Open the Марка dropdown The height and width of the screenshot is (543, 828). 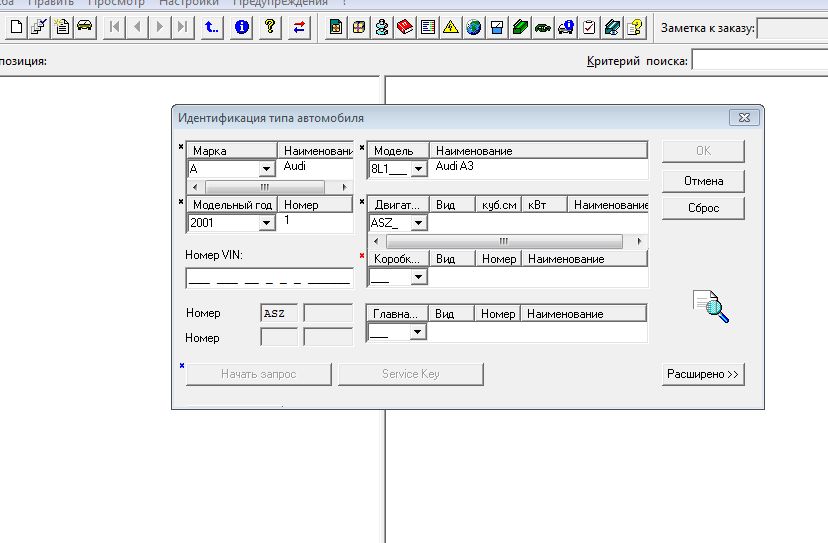pyautogui.click(x=266, y=170)
